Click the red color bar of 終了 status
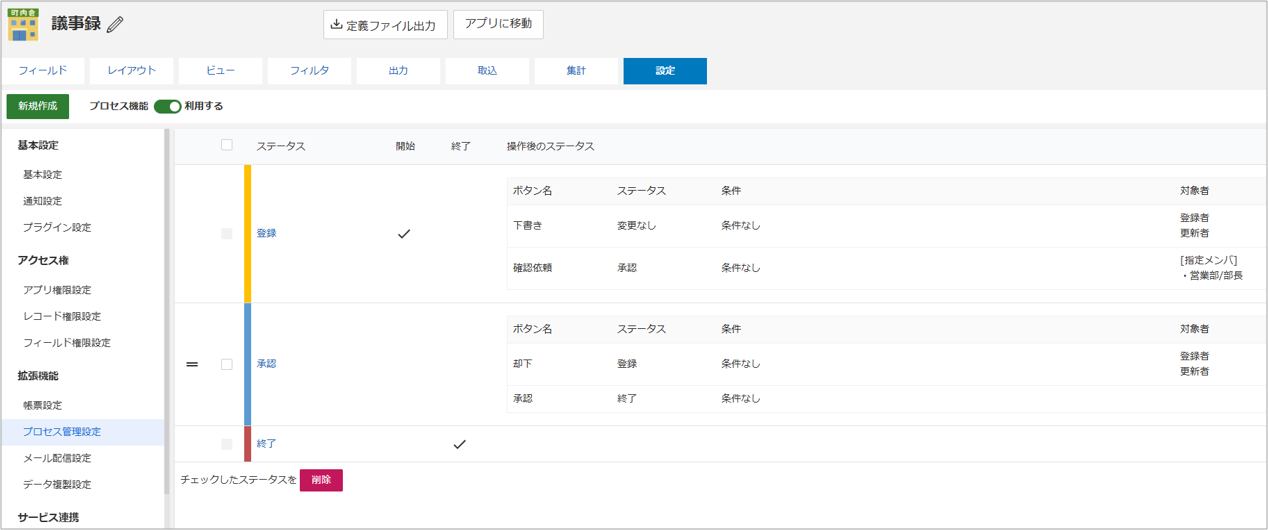Image resolution: width=1268 pixels, height=530 pixels. [x=248, y=443]
